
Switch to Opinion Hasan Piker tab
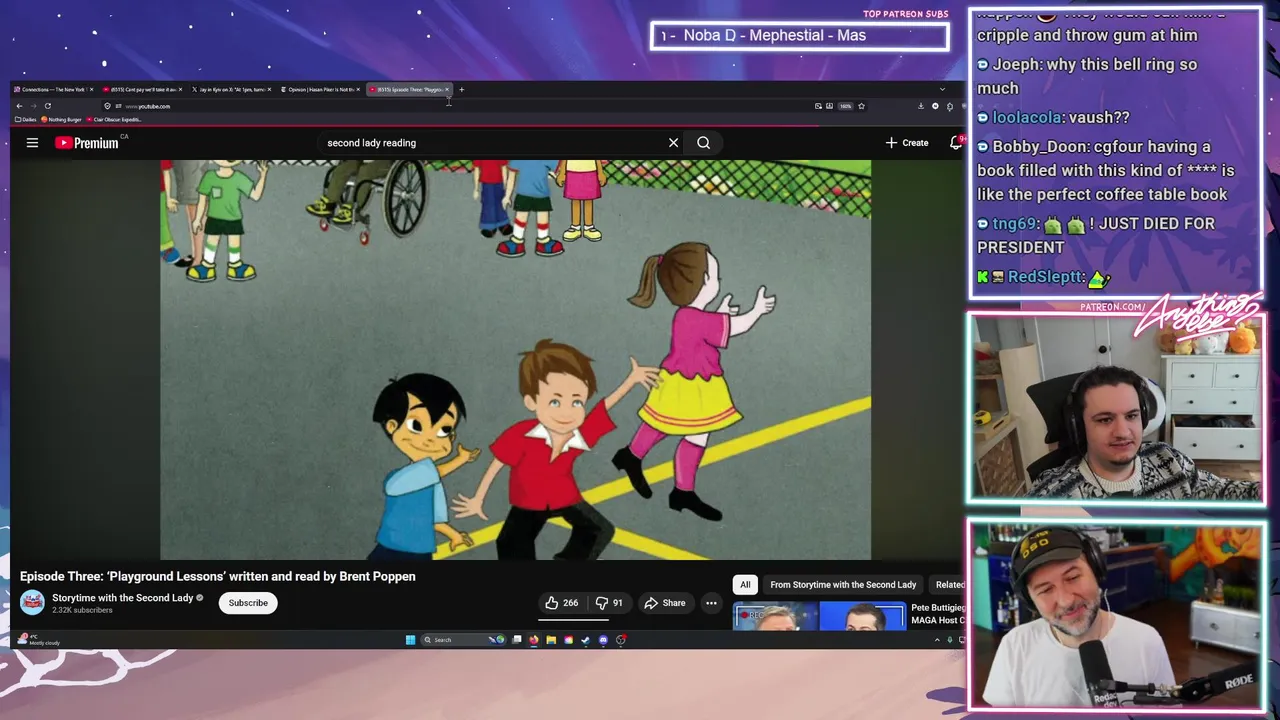(320, 90)
